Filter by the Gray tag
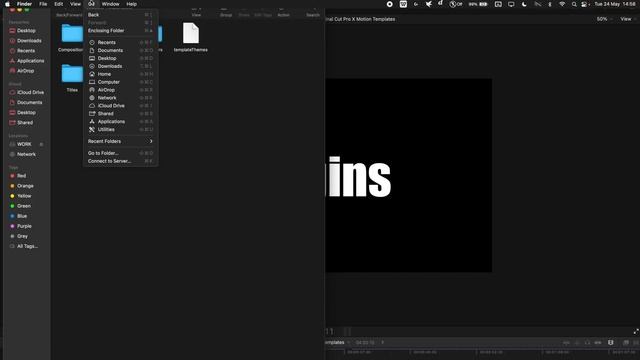Image resolution: width=640 pixels, height=360 pixels. pyautogui.click(x=22, y=236)
